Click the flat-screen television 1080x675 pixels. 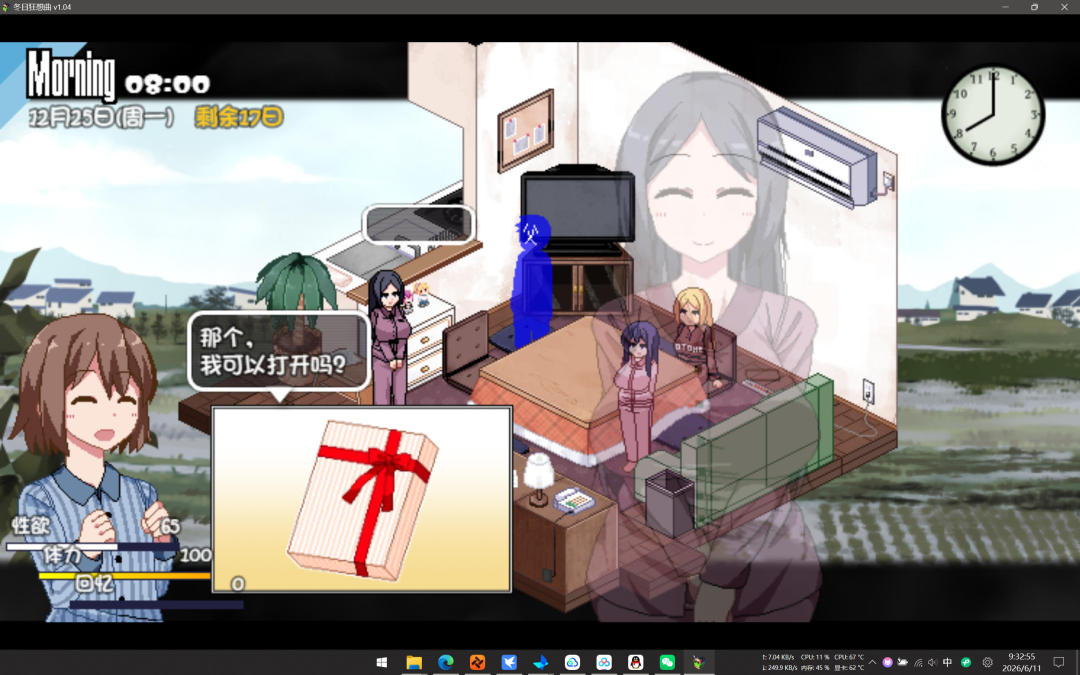[x=578, y=209]
